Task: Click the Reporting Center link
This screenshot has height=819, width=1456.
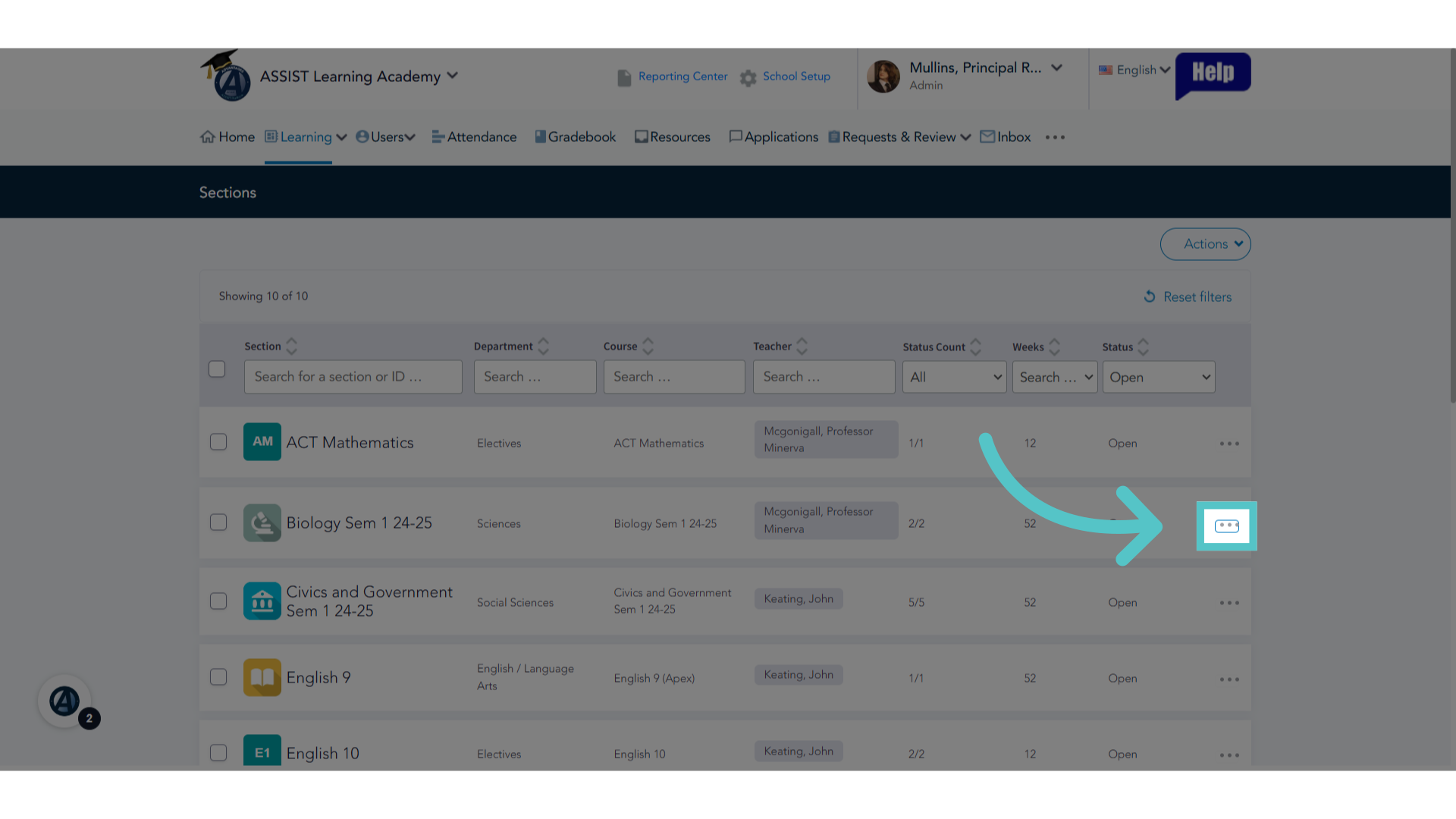Action: tap(682, 77)
